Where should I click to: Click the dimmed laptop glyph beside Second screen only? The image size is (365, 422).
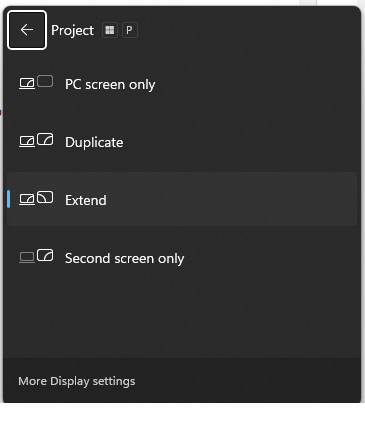pyautogui.click(x=27, y=257)
